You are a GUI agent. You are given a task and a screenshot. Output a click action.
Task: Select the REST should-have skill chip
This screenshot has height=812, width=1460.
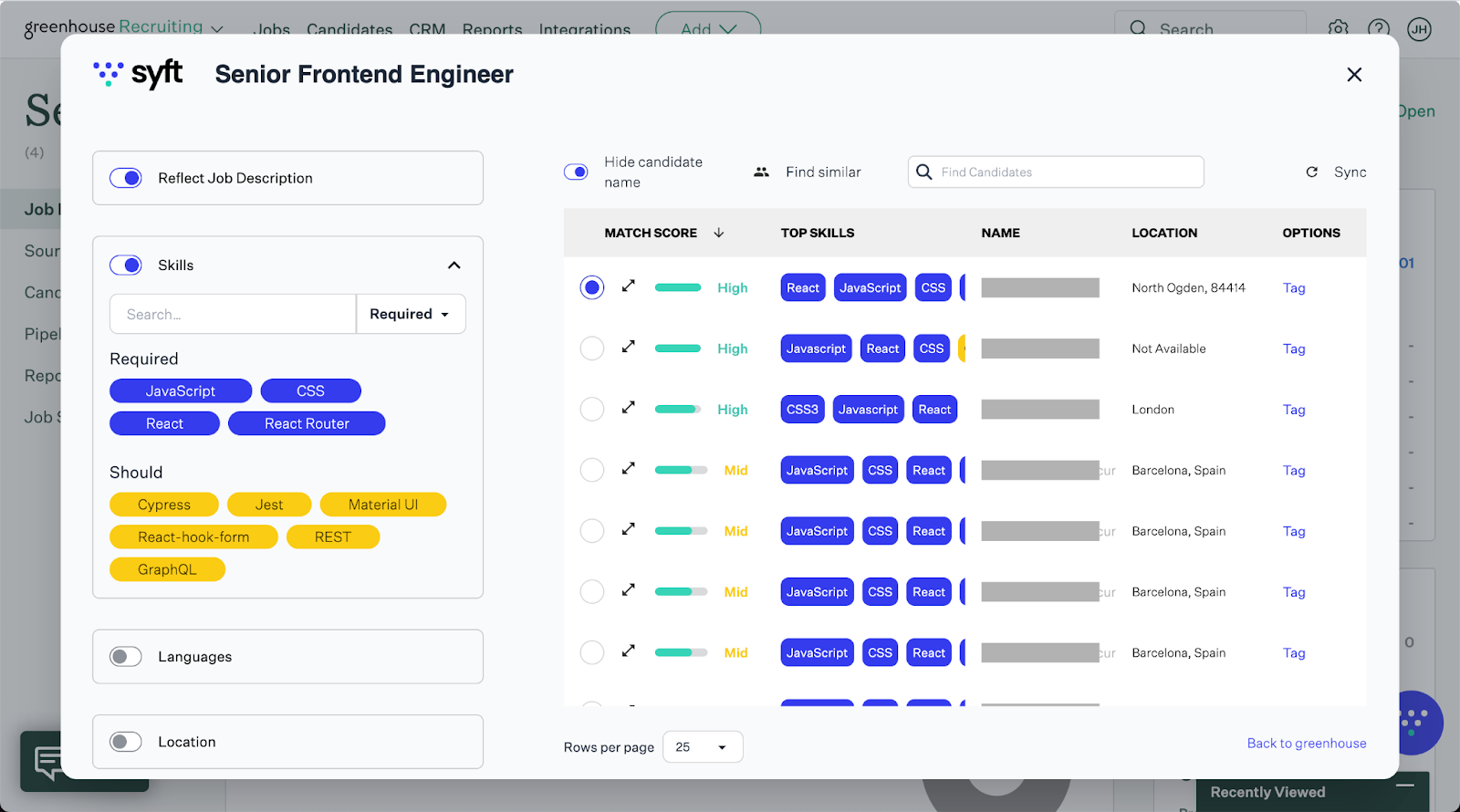pyautogui.click(x=333, y=536)
